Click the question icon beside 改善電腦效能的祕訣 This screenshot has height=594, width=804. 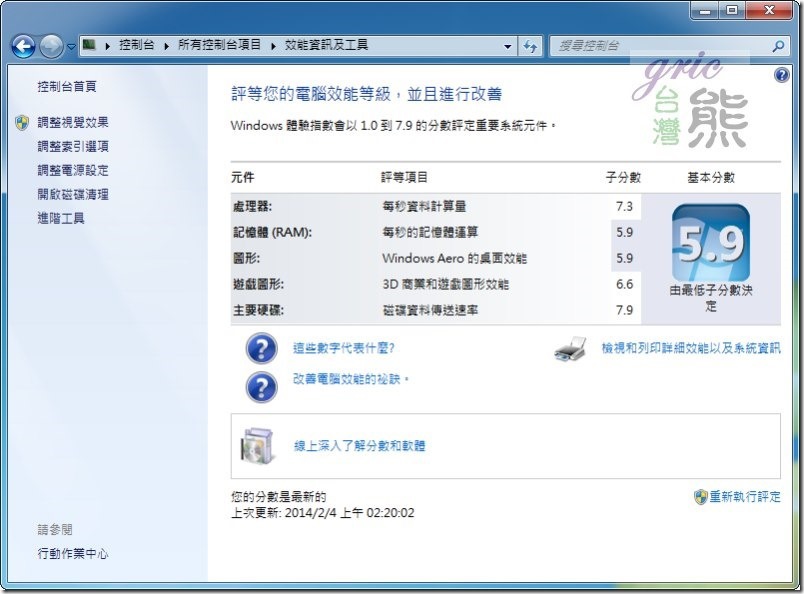pos(262,387)
